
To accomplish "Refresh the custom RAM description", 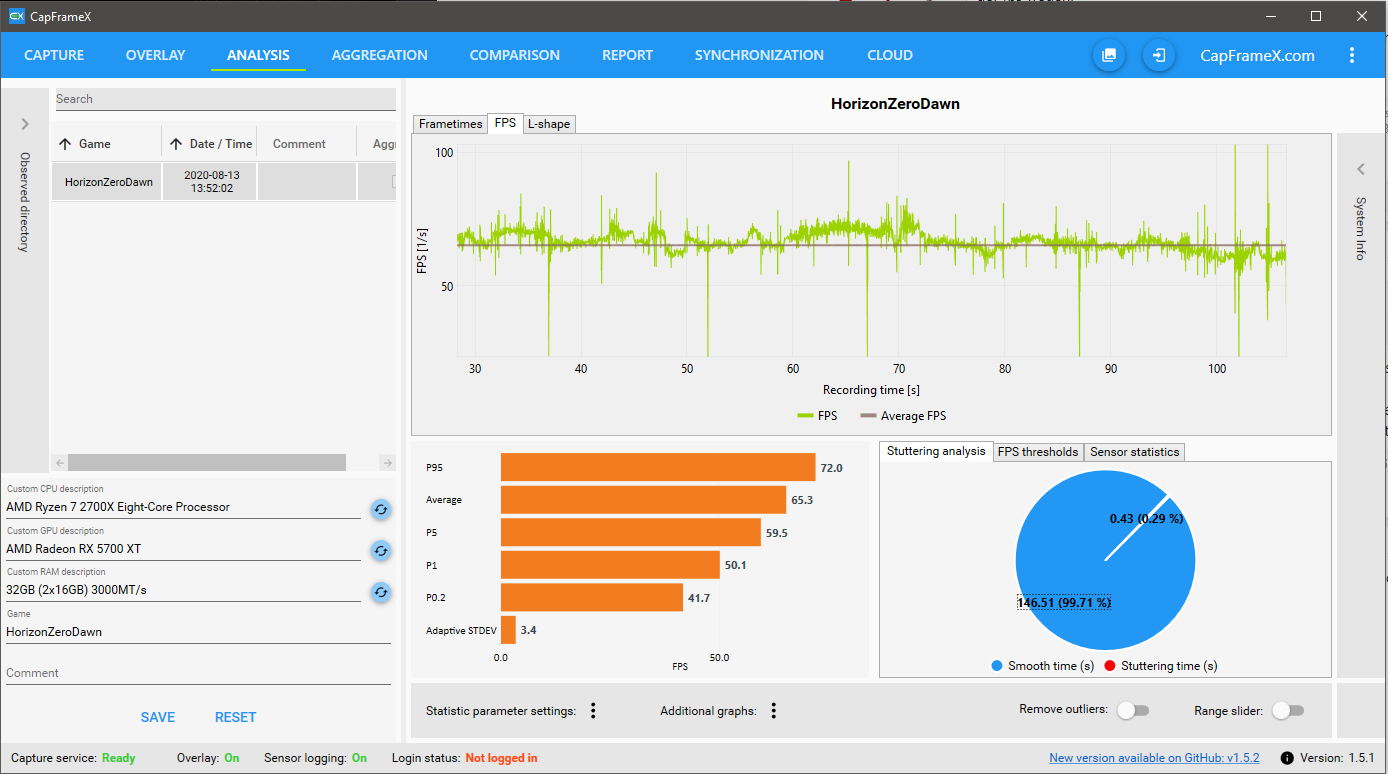I will coord(380,592).
